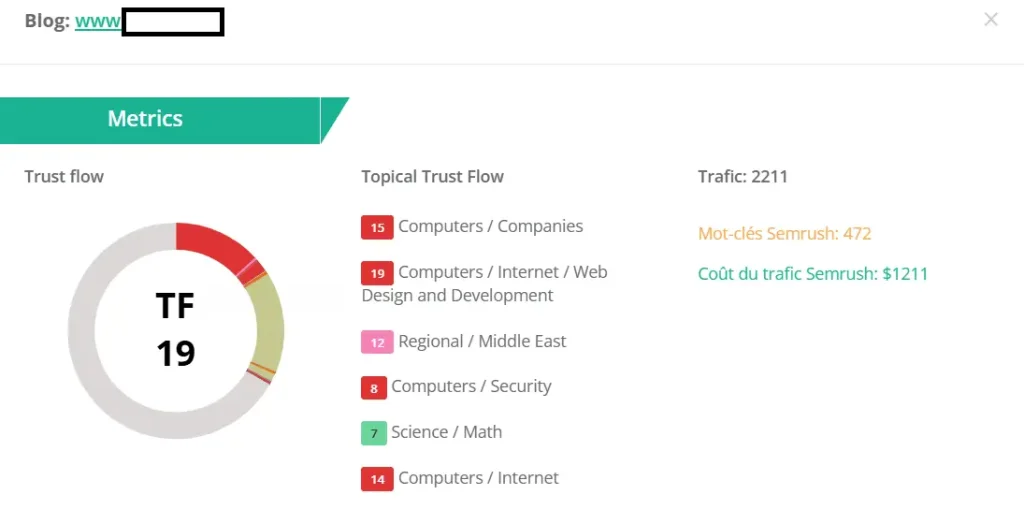
Task: Click the Mot-clés Semrush: 472 text
Action: [784, 234]
